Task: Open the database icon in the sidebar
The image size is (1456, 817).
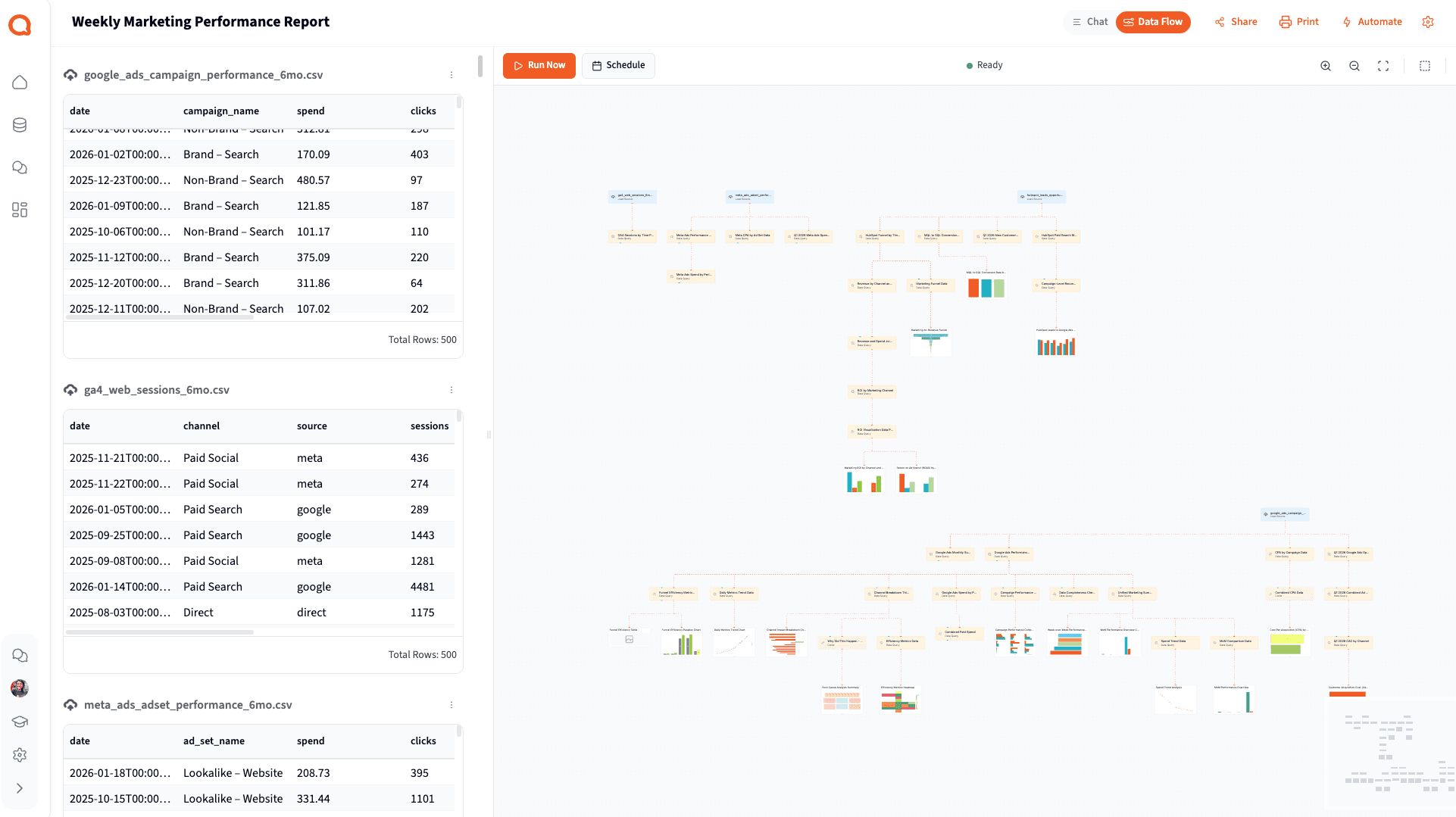Action: (x=20, y=125)
